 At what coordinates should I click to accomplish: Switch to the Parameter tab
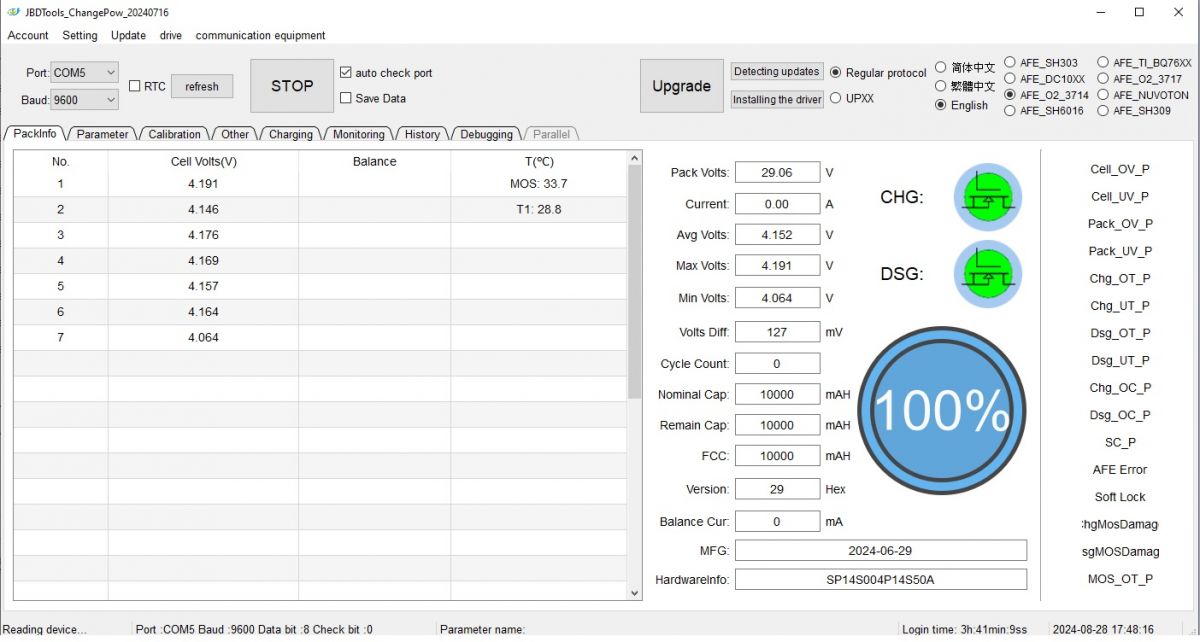[x=102, y=134]
